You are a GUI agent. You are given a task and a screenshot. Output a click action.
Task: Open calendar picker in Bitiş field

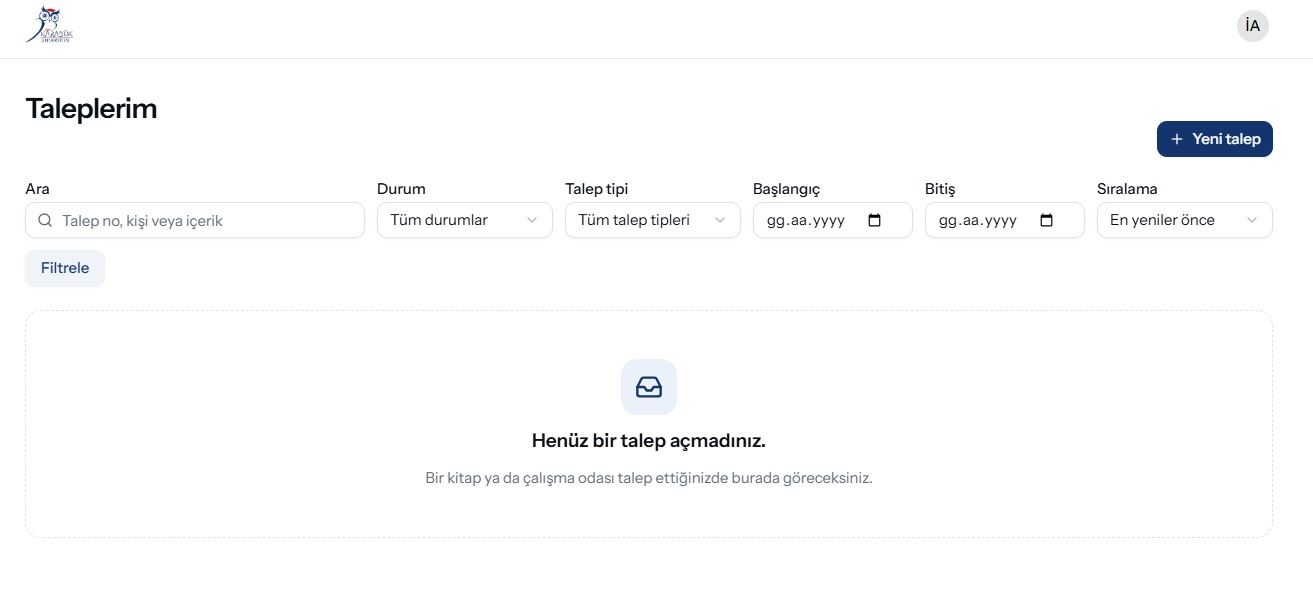(1046, 220)
